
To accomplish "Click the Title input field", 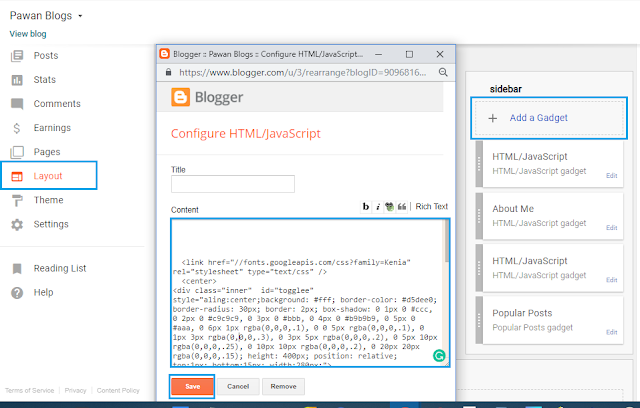I will (x=233, y=184).
